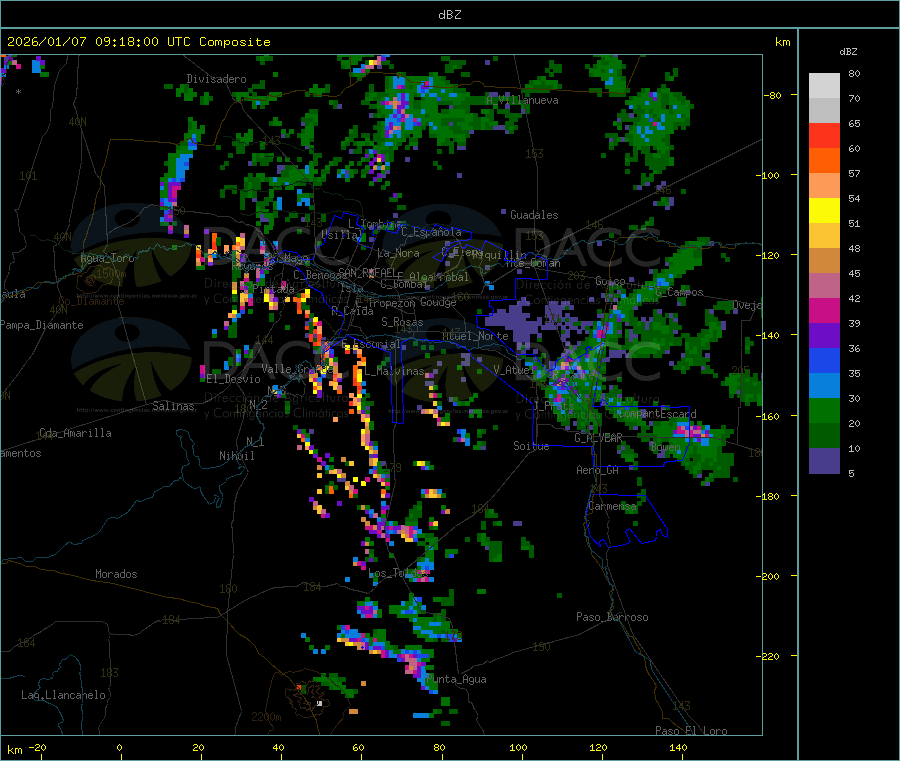
Task: Click the timestamp 2026/01/07 09:18:00 UTC Composite
Action: (138, 42)
